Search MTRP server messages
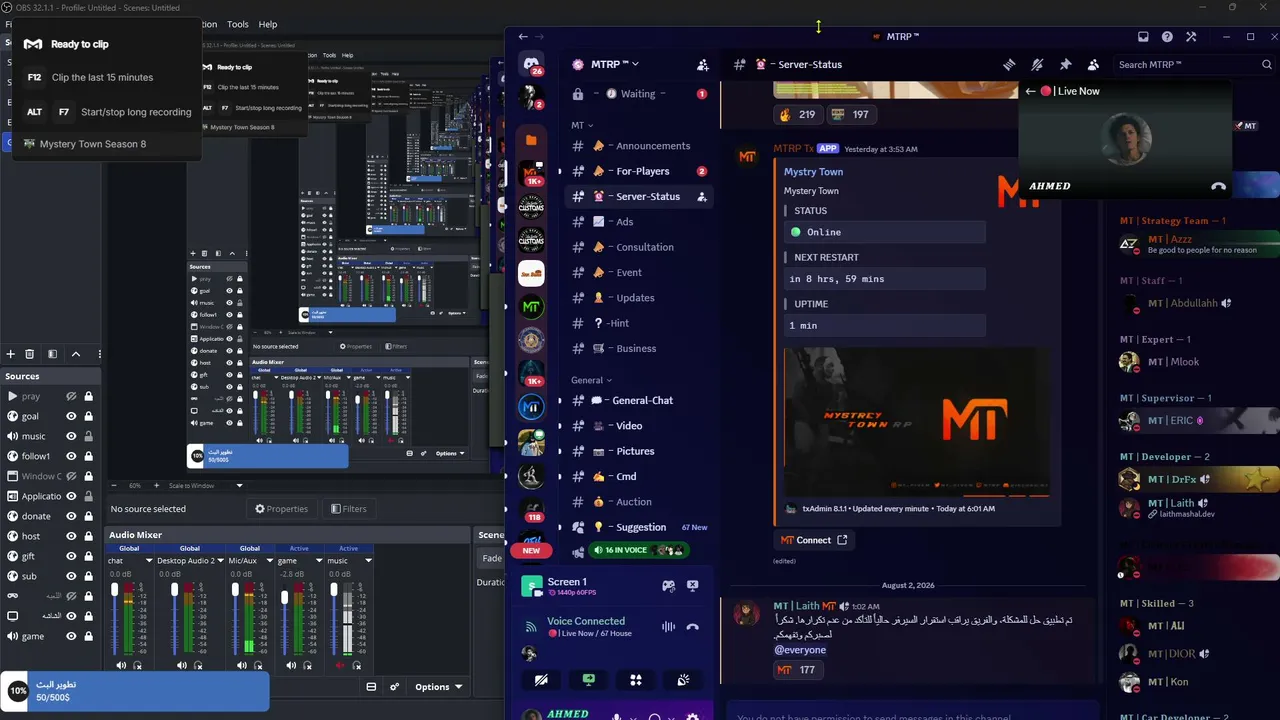 (1194, 64)
